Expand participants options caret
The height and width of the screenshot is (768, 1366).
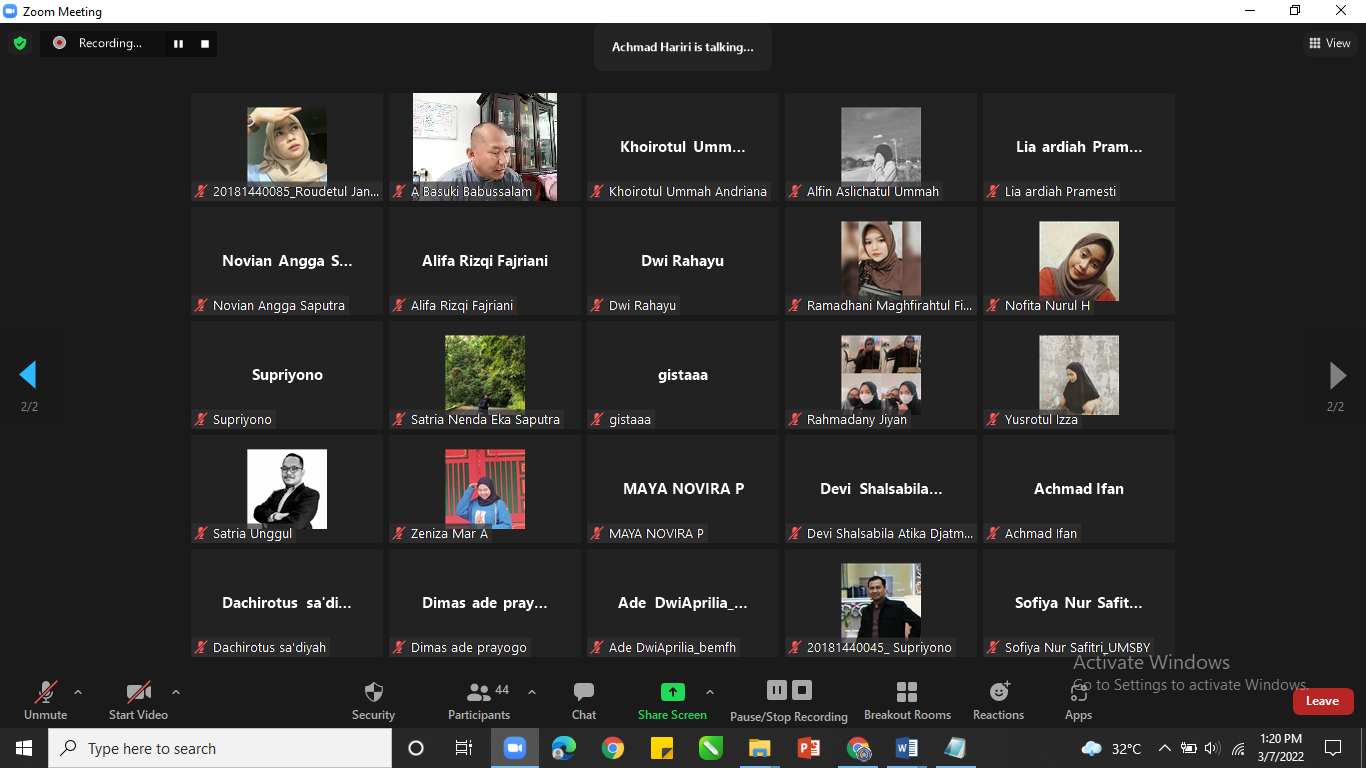[x=532, y=692]
